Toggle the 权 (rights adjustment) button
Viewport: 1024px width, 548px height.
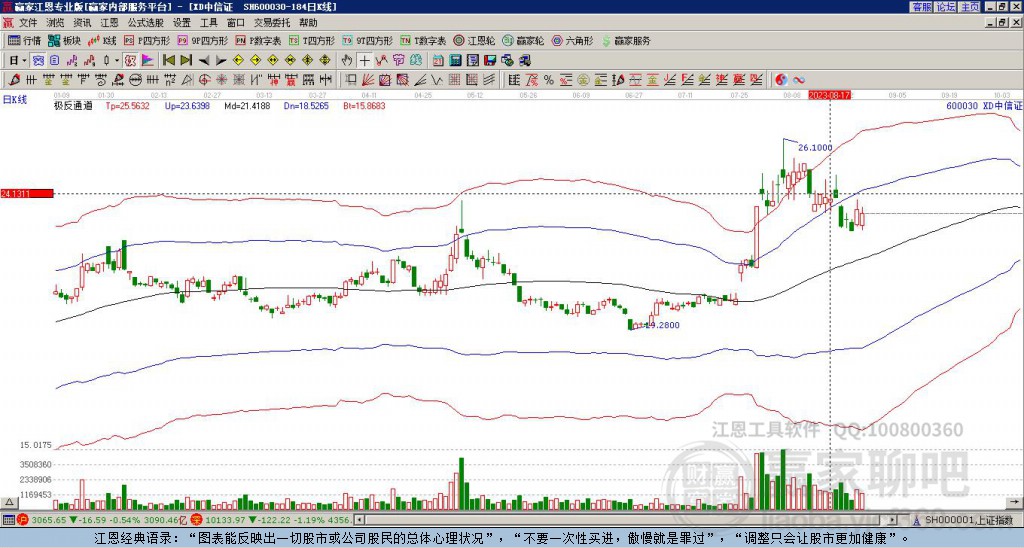point(130,61)
